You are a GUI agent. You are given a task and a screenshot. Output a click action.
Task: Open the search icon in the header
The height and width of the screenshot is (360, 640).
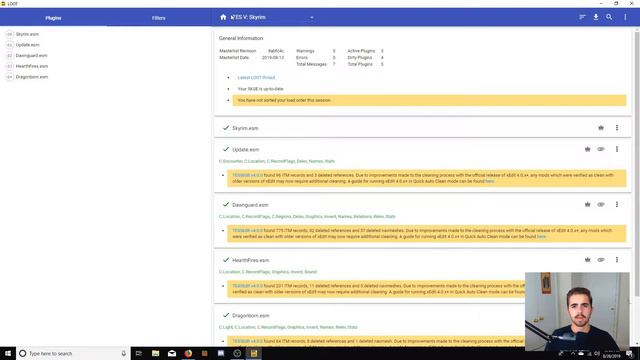point(609,17)
